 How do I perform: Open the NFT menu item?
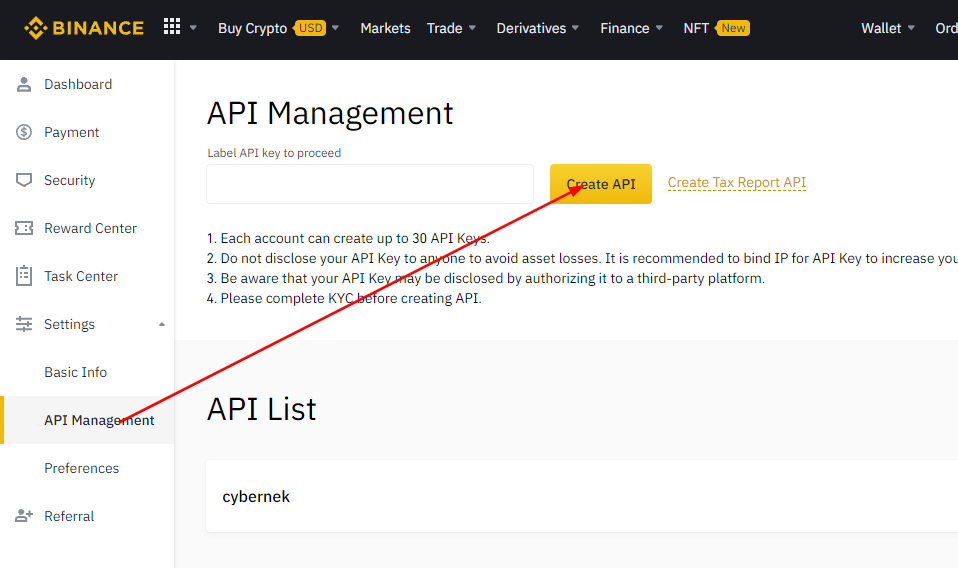696,28
